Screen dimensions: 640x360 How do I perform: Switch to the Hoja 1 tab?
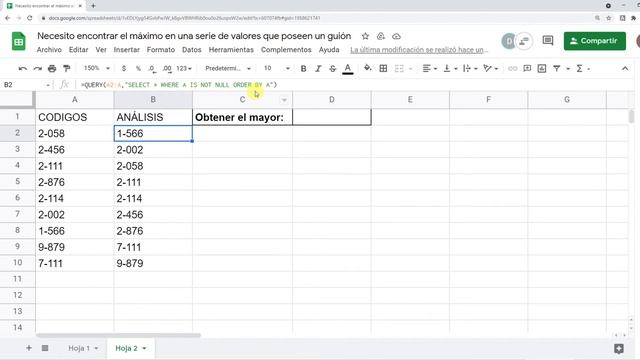pyautogui.click(x=83, y=348)
